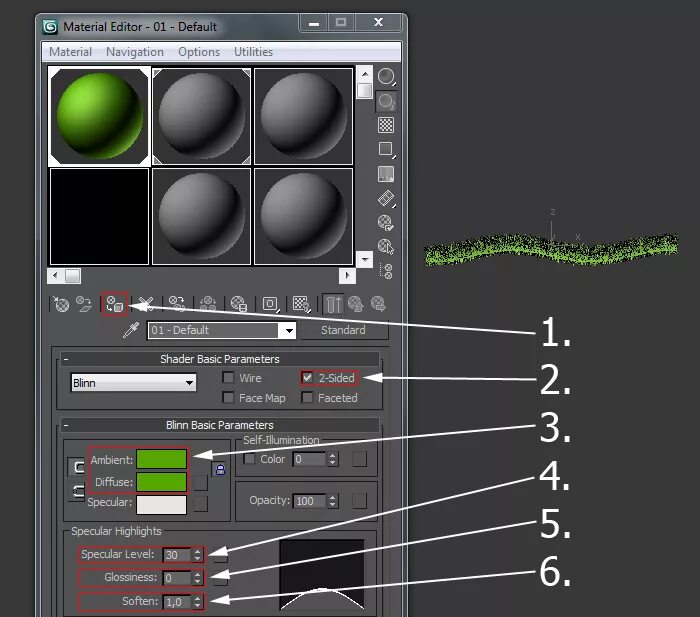Screen dimensions: 700x617
Task: Click the Go to Parent icon
Action: 356,304
